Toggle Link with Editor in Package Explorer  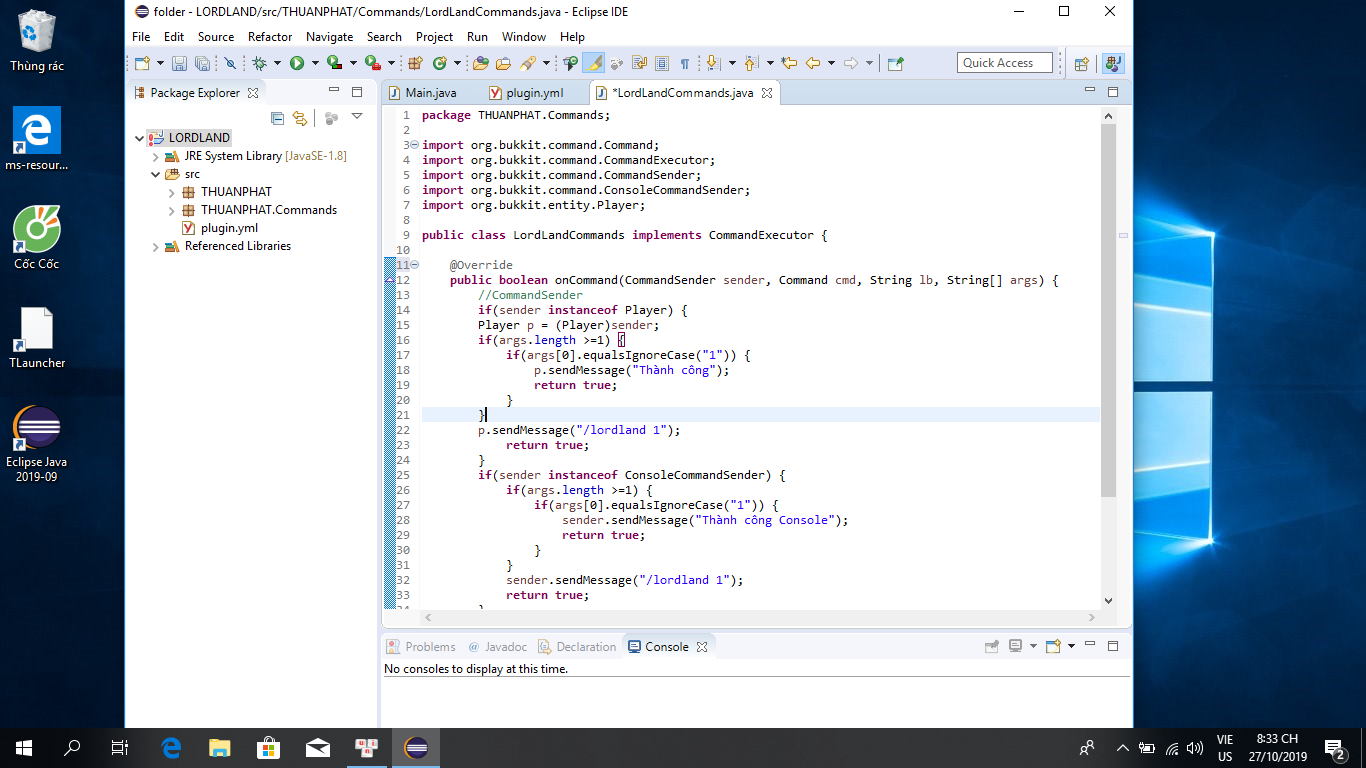click(x=299, y=118)
